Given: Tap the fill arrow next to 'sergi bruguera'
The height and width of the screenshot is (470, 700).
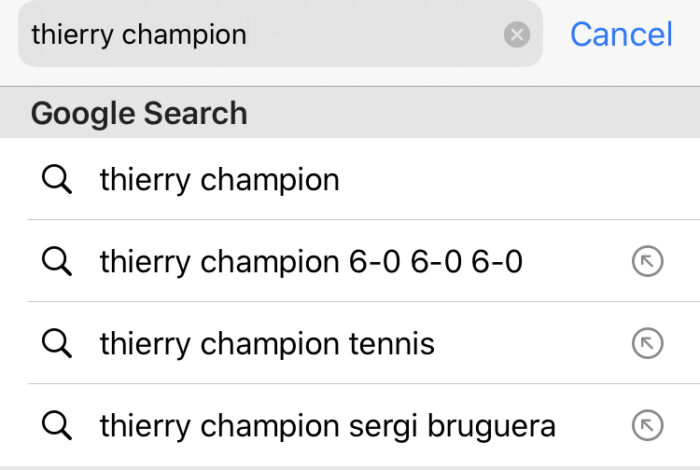Looking at the screenshot, I should click(647, 425).
